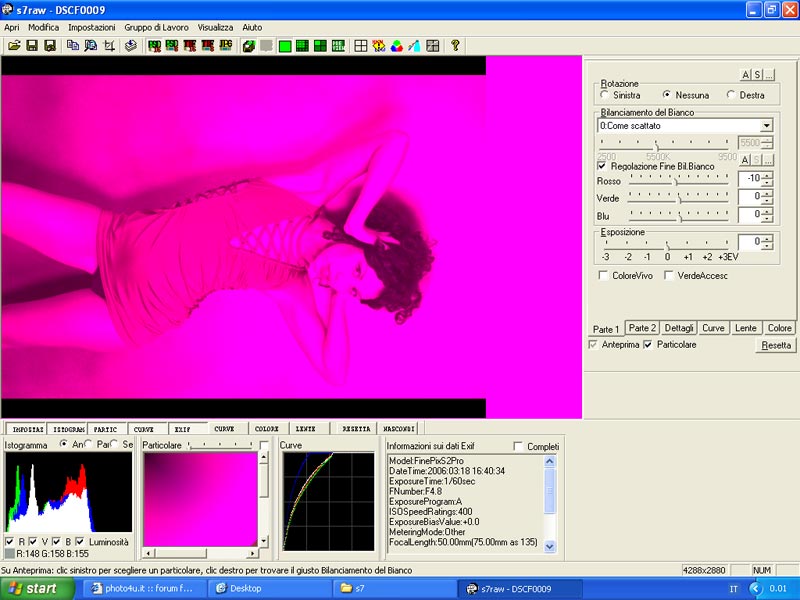This screenshot has width=800, height=600.
Task: Click Exif info scrollbar down arrow
Action: point(549,546)
